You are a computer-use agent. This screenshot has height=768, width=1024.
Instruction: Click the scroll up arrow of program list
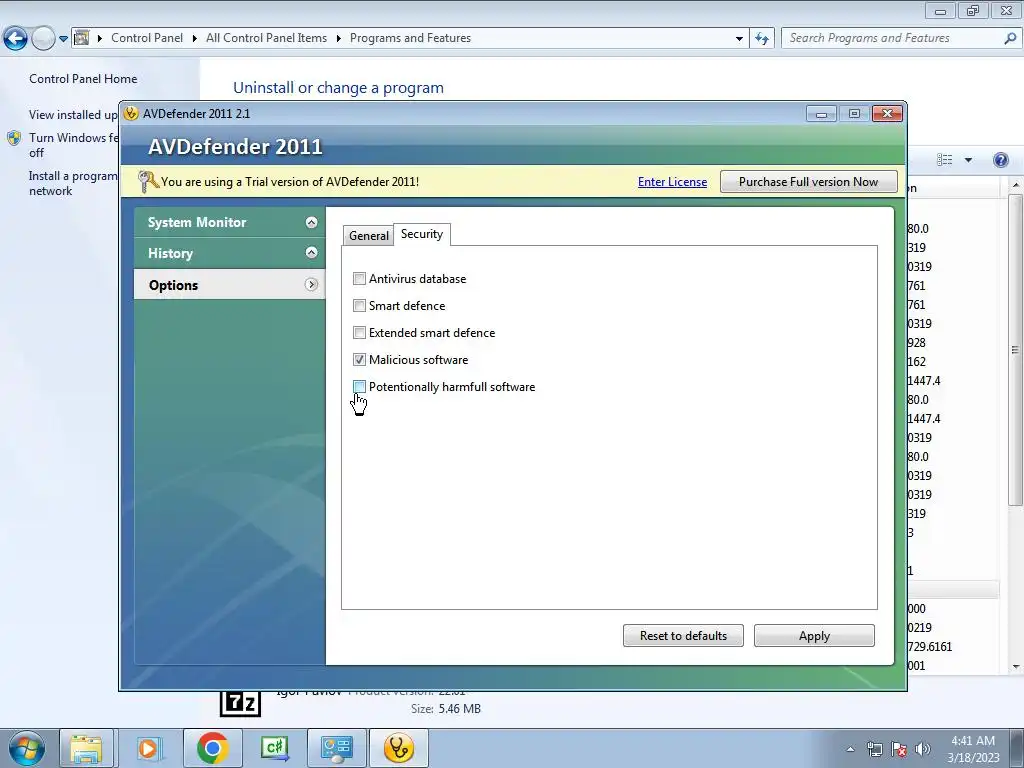1016,185
